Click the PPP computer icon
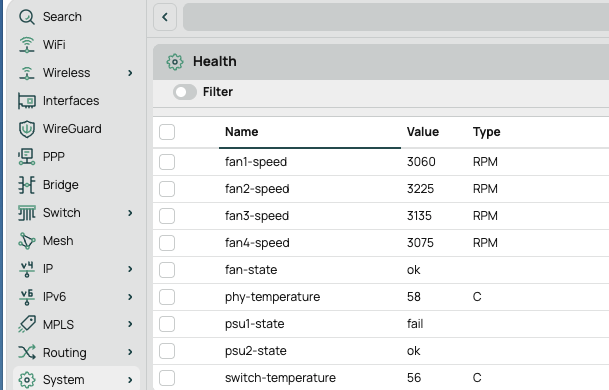This screenshot has height=390, width=609. (x=27, y=157)
